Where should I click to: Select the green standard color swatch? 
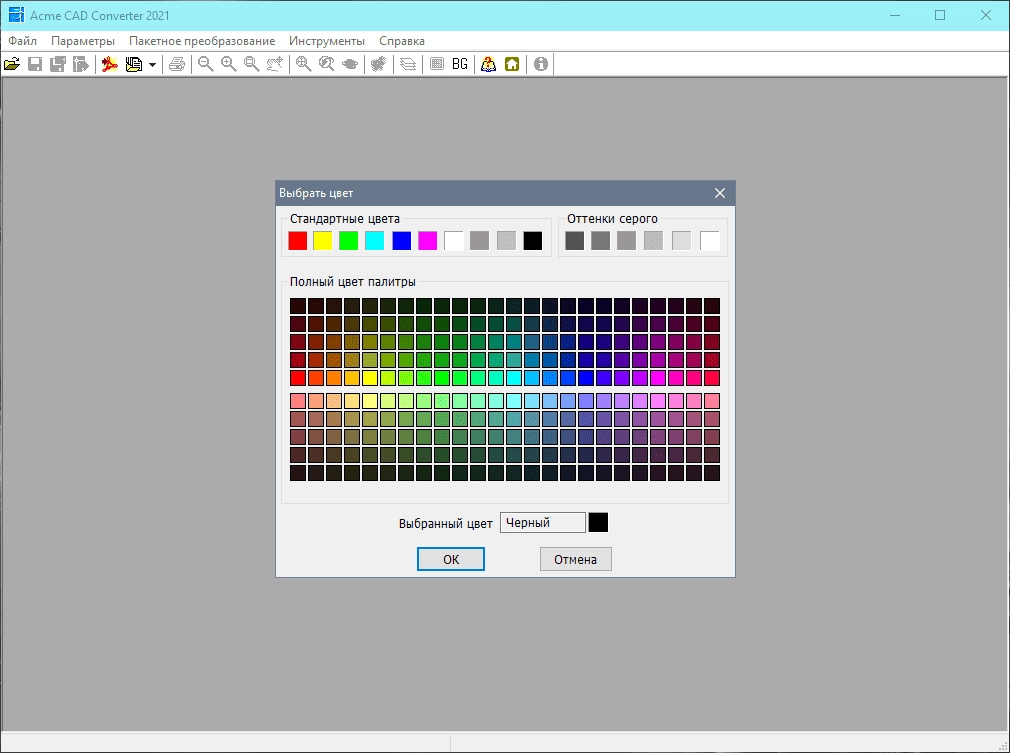click(x=348, y=241)
